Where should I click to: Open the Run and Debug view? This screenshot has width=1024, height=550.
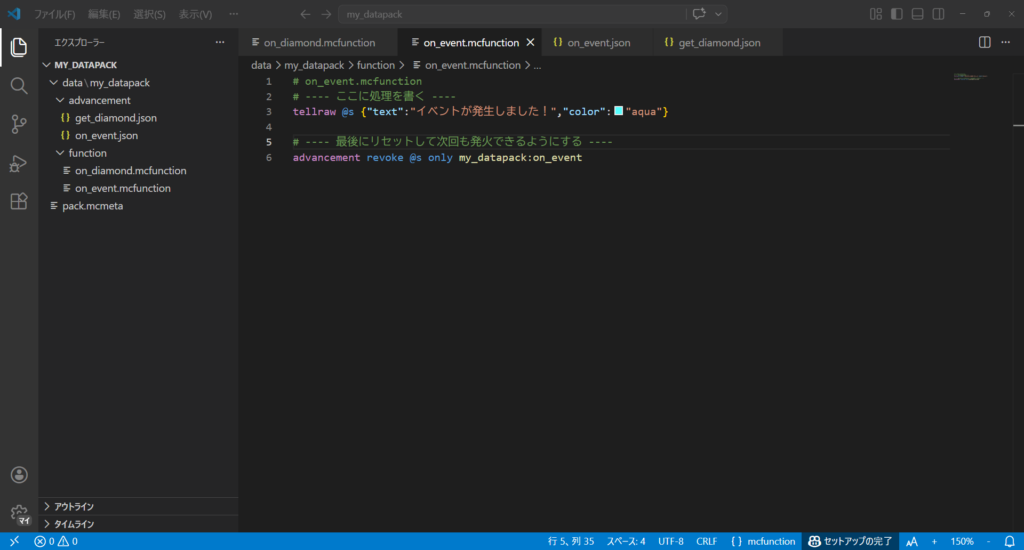point(18,163)
